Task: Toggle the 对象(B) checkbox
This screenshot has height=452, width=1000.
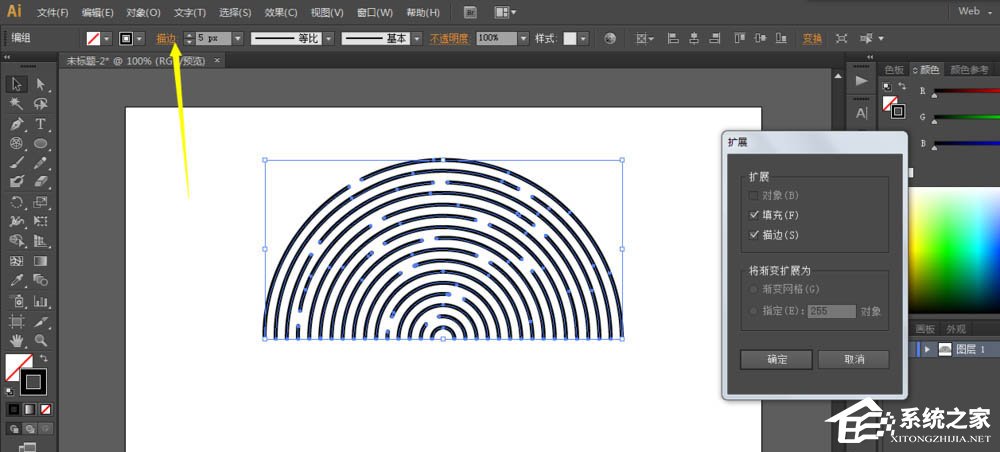Action: 755,195
